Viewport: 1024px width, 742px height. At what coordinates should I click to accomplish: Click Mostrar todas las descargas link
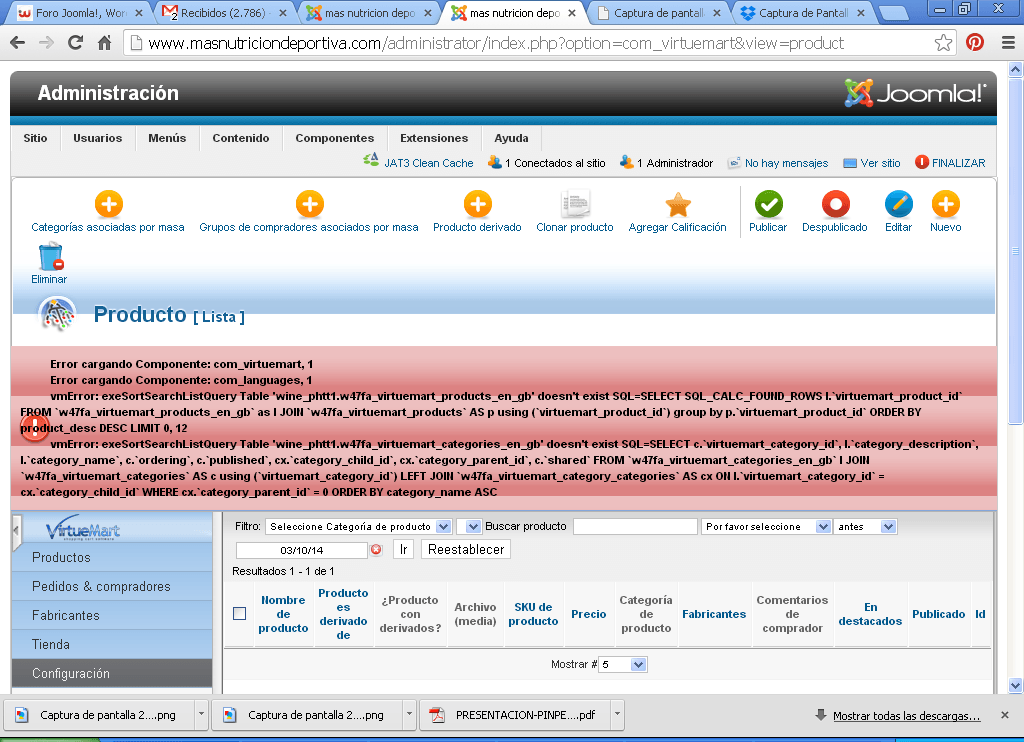[x=906, y=716]
